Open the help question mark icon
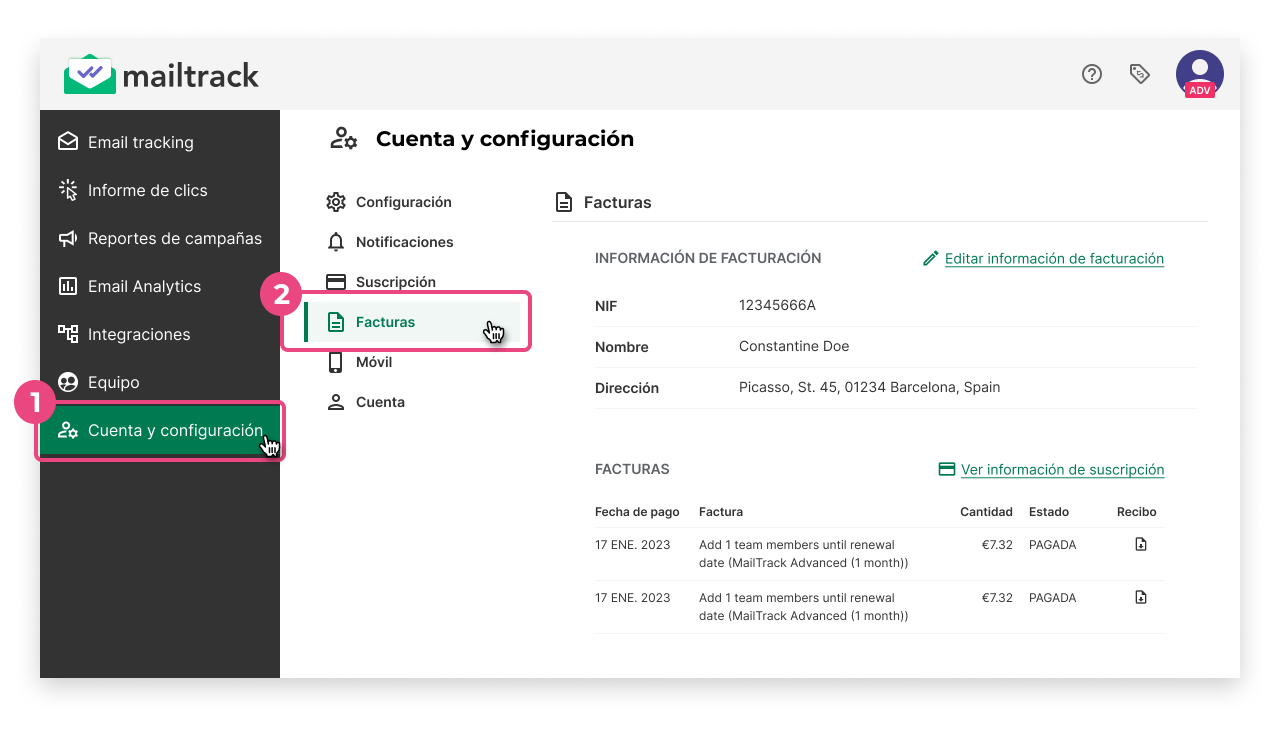1280x734 pixels. (x=1091, y=74)
